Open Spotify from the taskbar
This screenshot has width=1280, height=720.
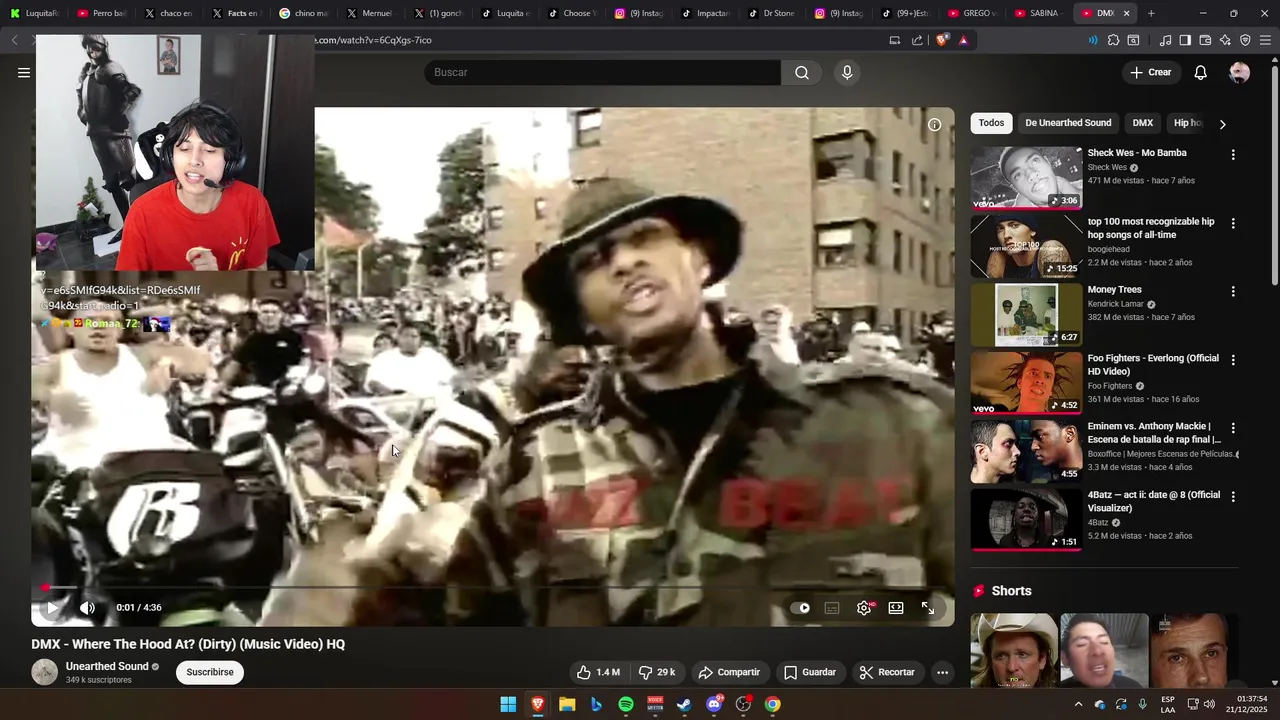[626, 704]
